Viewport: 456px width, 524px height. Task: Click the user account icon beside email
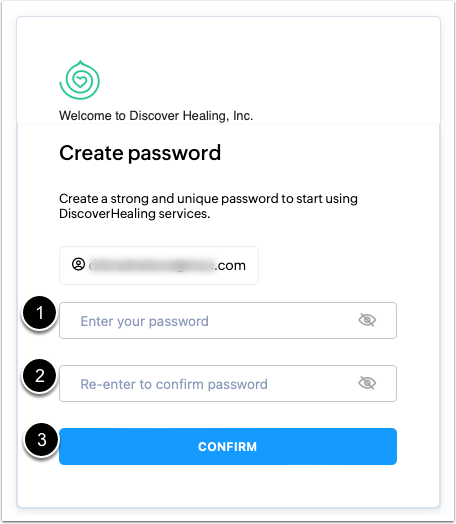click(x=79, y=264)
